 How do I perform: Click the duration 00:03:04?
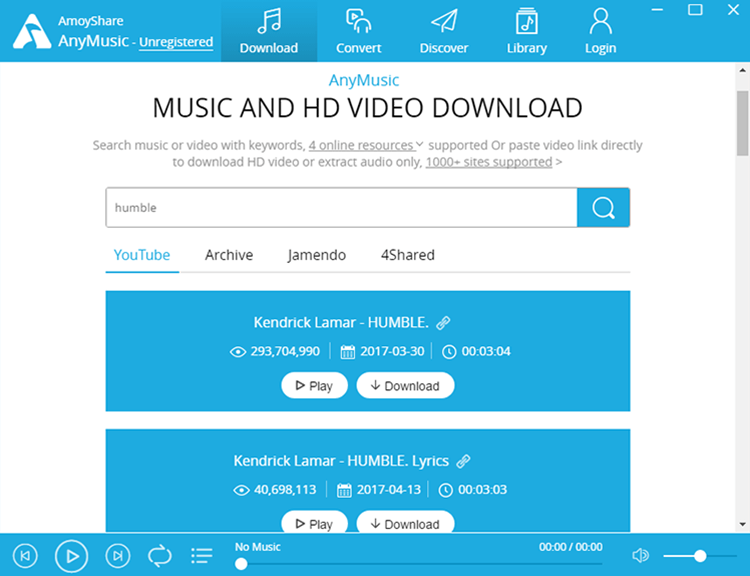486,352
